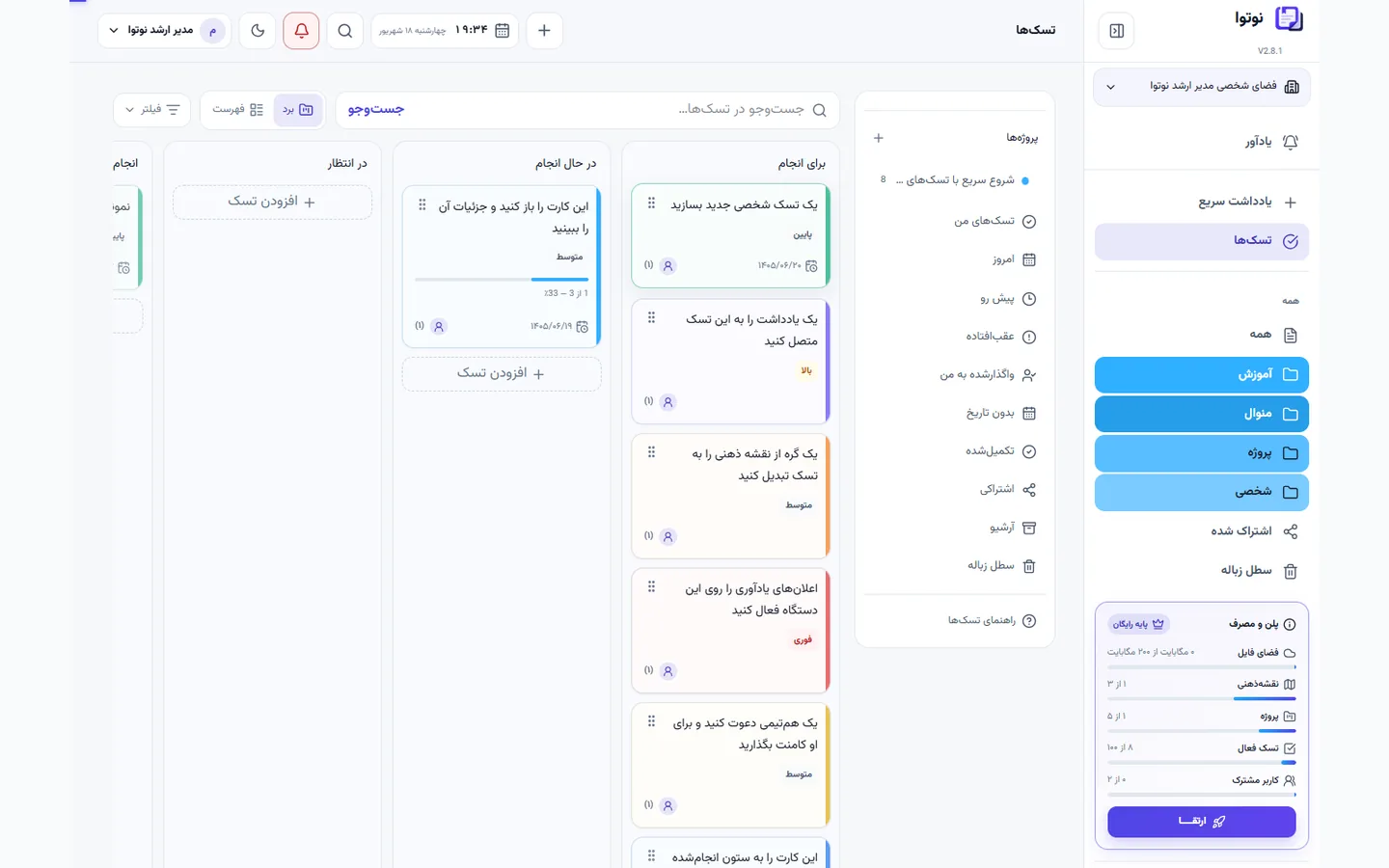Open the card یک تسک شخصی جدید بسازید
The image size is (1389, 868).
[x=731, y=236]
